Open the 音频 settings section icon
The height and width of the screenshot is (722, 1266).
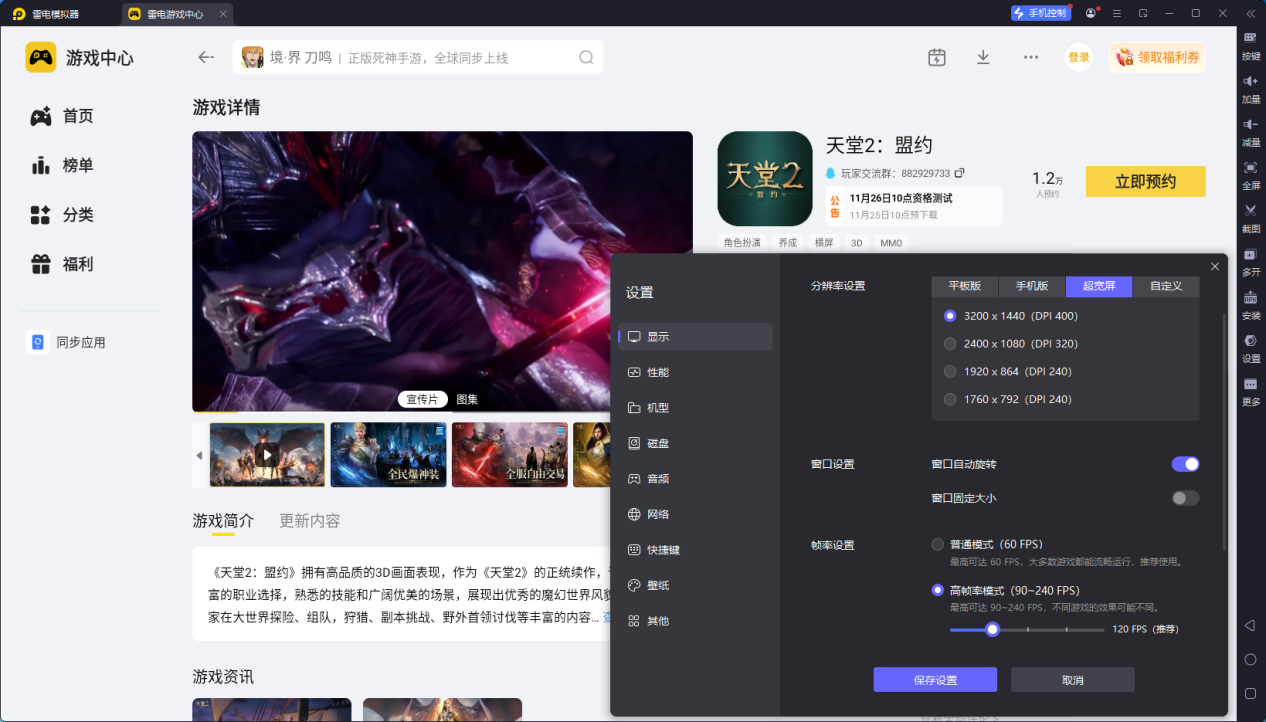[x=634, y=478]
